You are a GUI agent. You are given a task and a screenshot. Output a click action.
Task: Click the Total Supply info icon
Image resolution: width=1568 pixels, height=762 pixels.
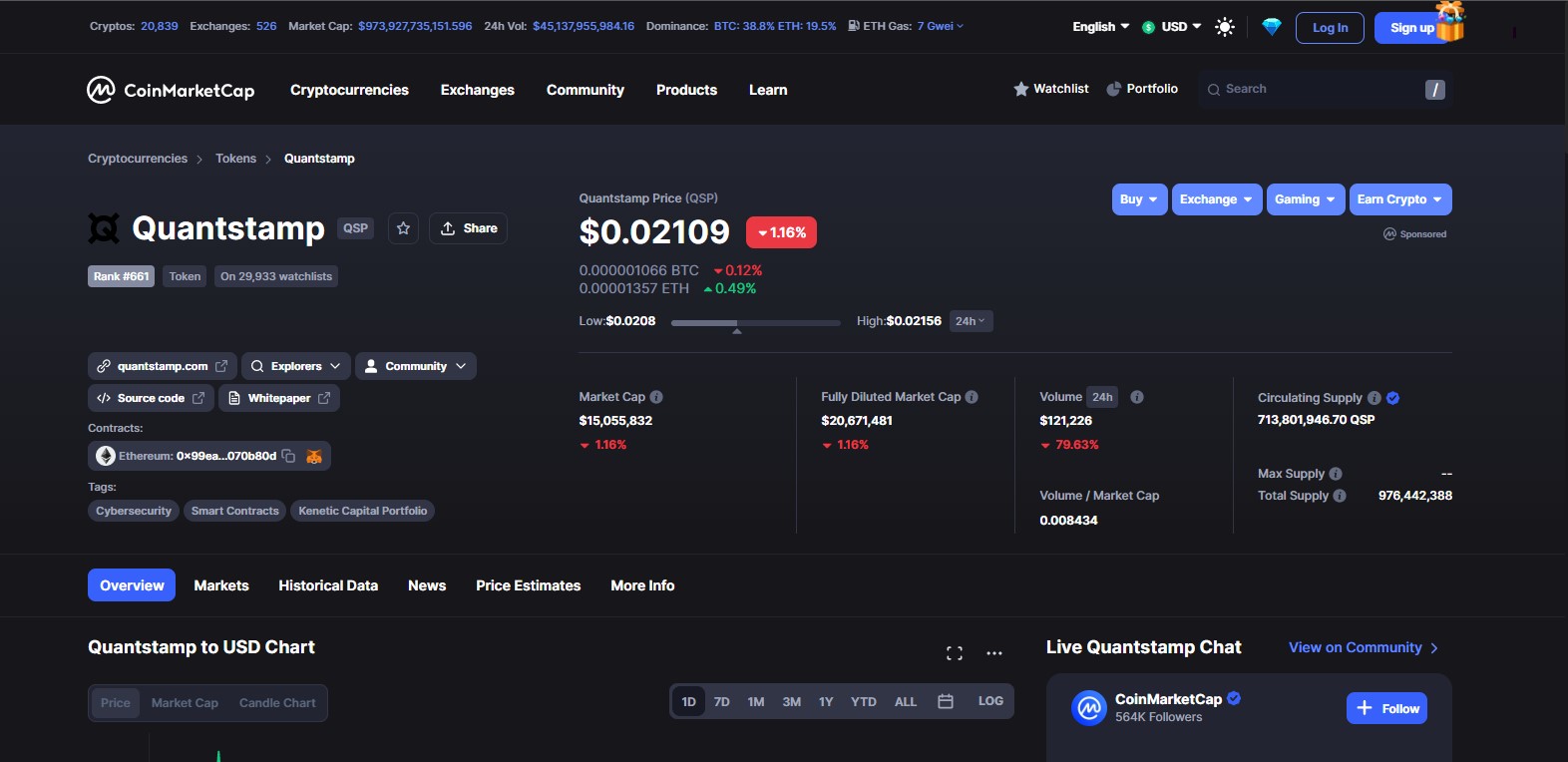point(1340,496)
